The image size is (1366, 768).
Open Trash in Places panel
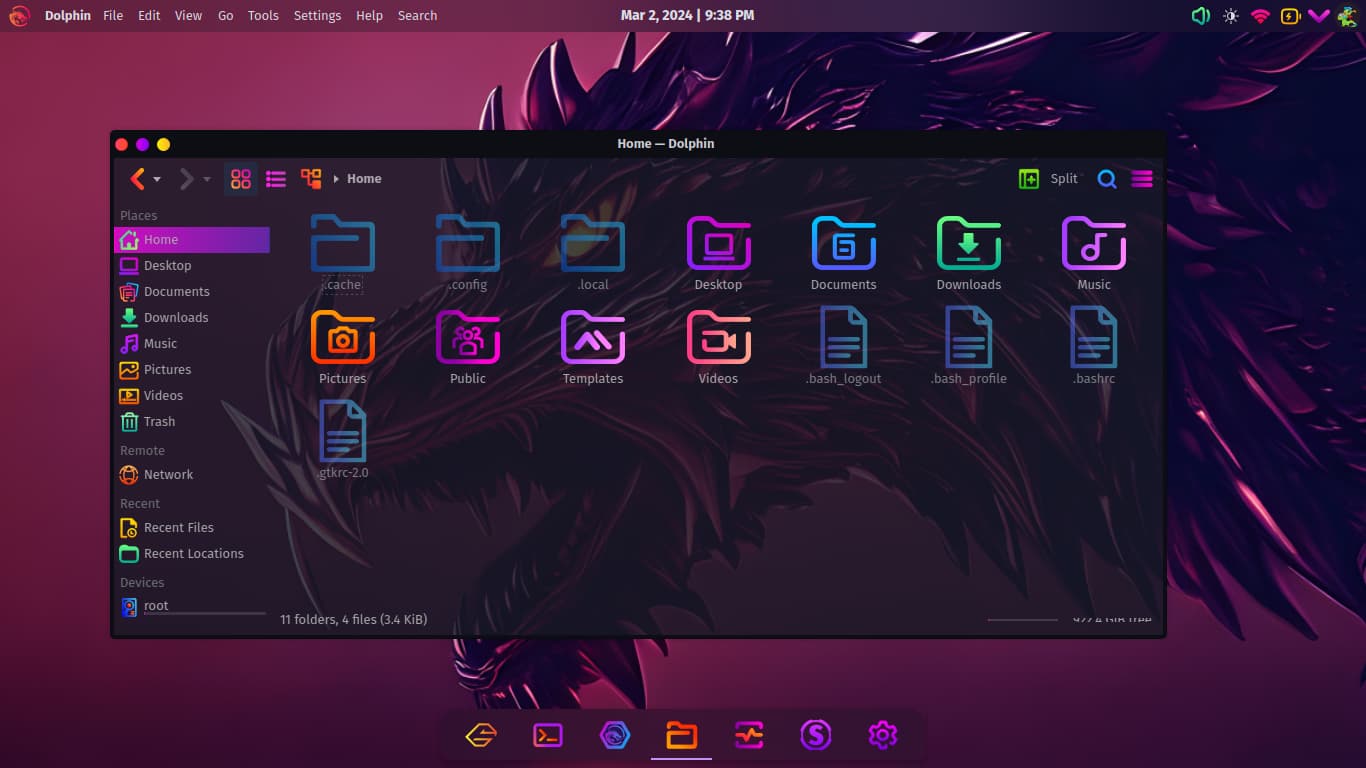(192, 422)
